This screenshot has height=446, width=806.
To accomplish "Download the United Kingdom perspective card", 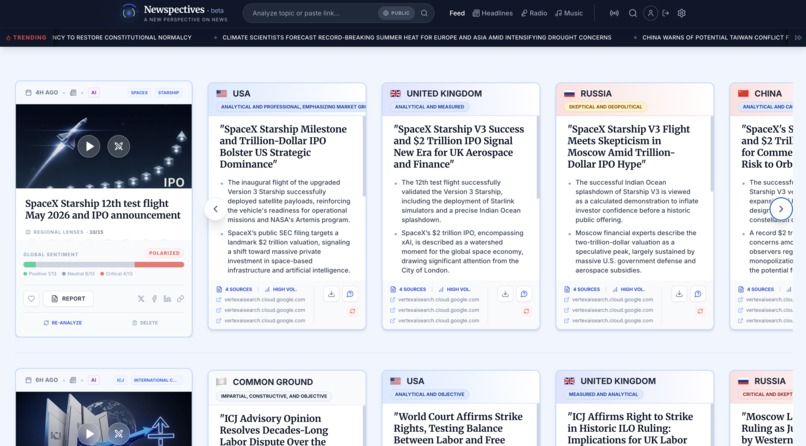I will click(x=505, y=294).
